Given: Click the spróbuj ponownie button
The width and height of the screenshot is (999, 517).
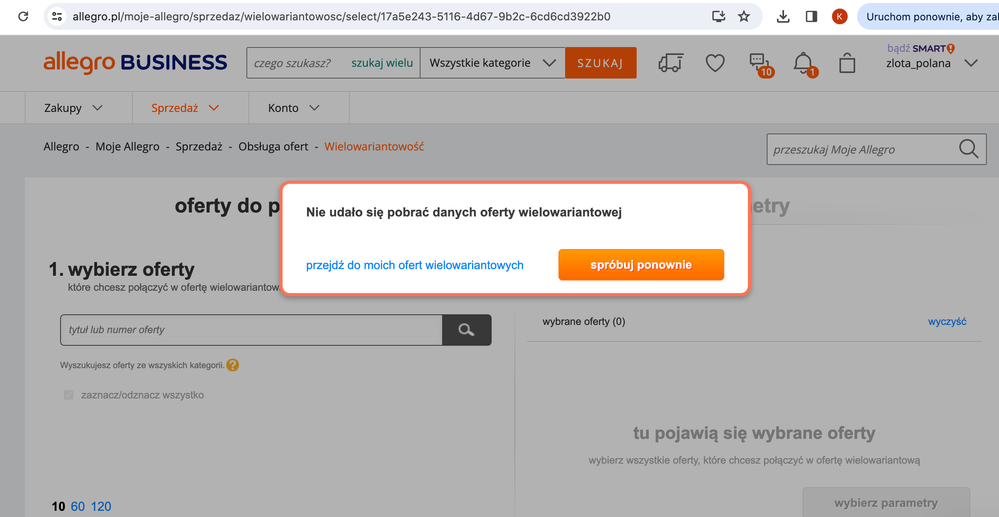Looking at the screenshot, I should 640,265.
